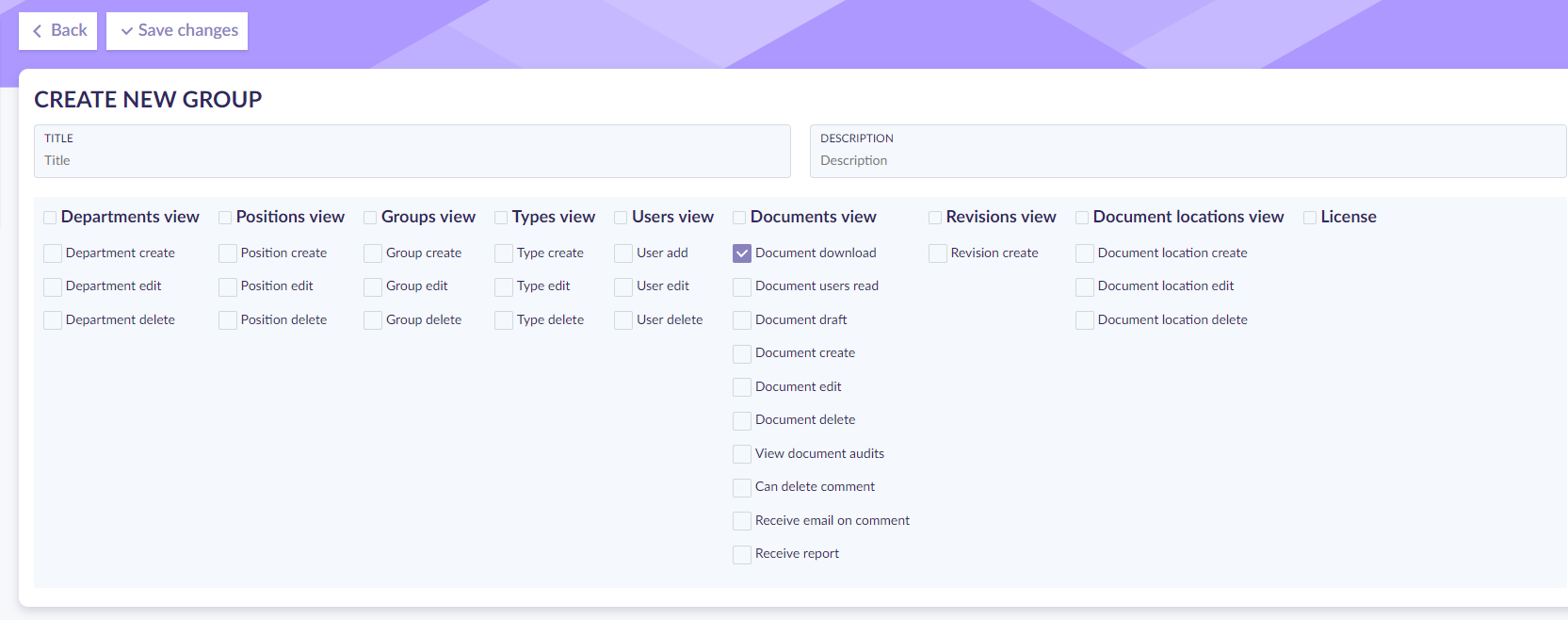This screenshot has width=1568, height=620.
Task: Enable Document users read checkbox
Action: click(x=742, y=286)
